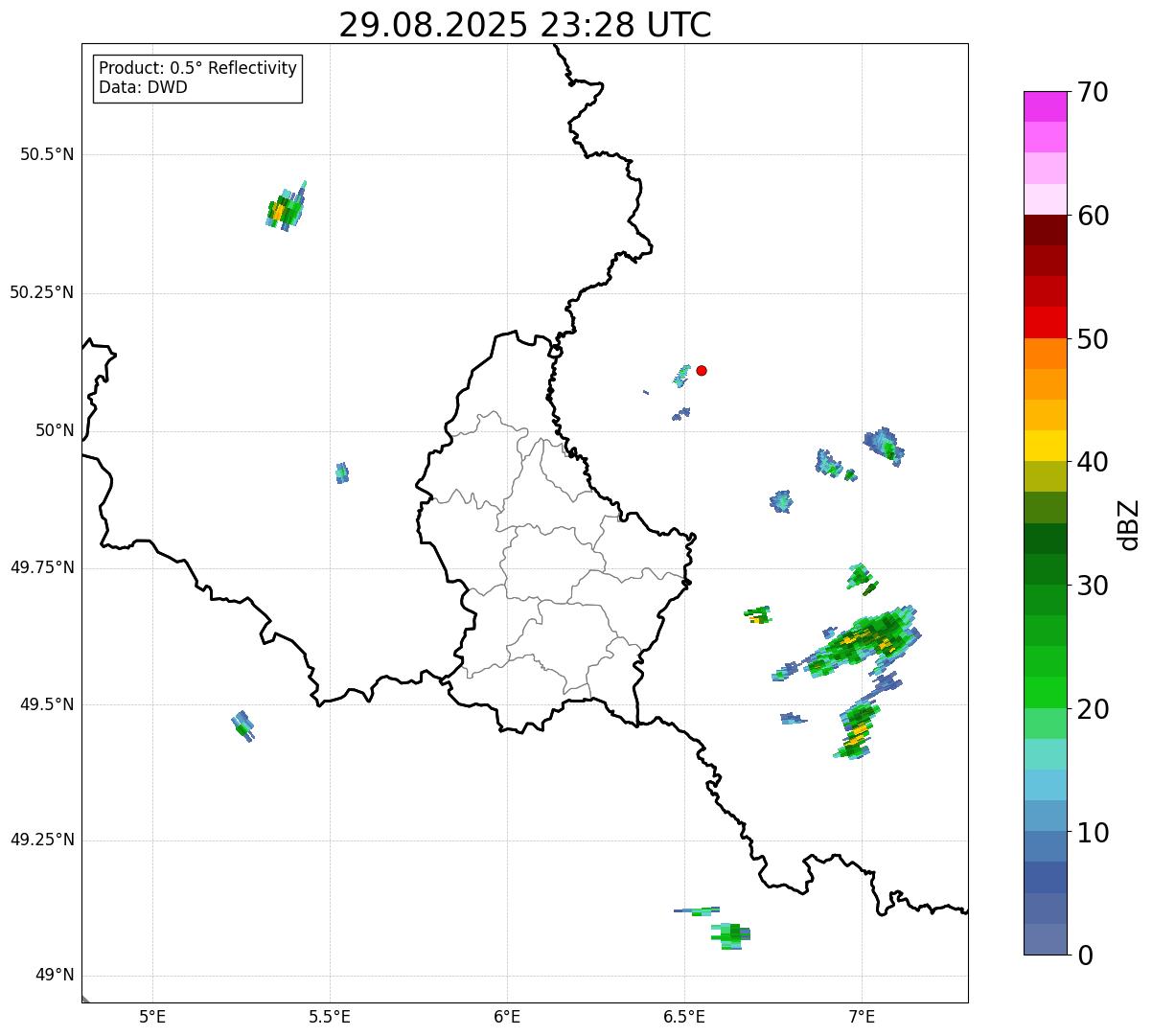Screen dimensions: 1152x1036
Task: Click the 70 label on the colorbar
Action: pyautogui.click(x=1092, y=93)
